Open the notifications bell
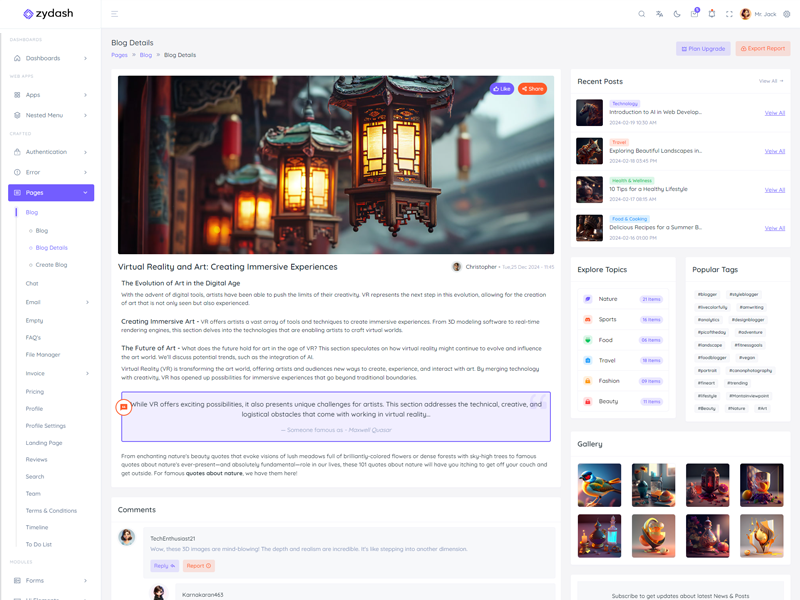Image resolution: width=800 pixels, height=600 pixels. 712,14
